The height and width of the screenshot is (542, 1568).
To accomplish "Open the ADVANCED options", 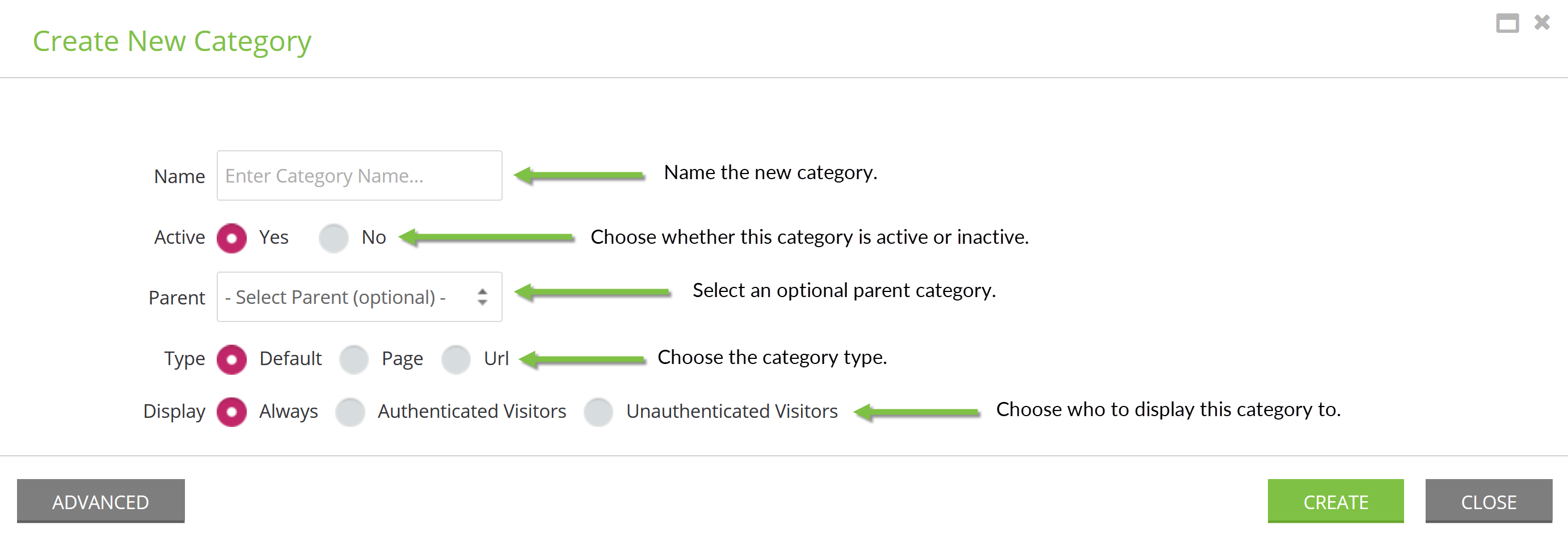I will pos(101,501).
